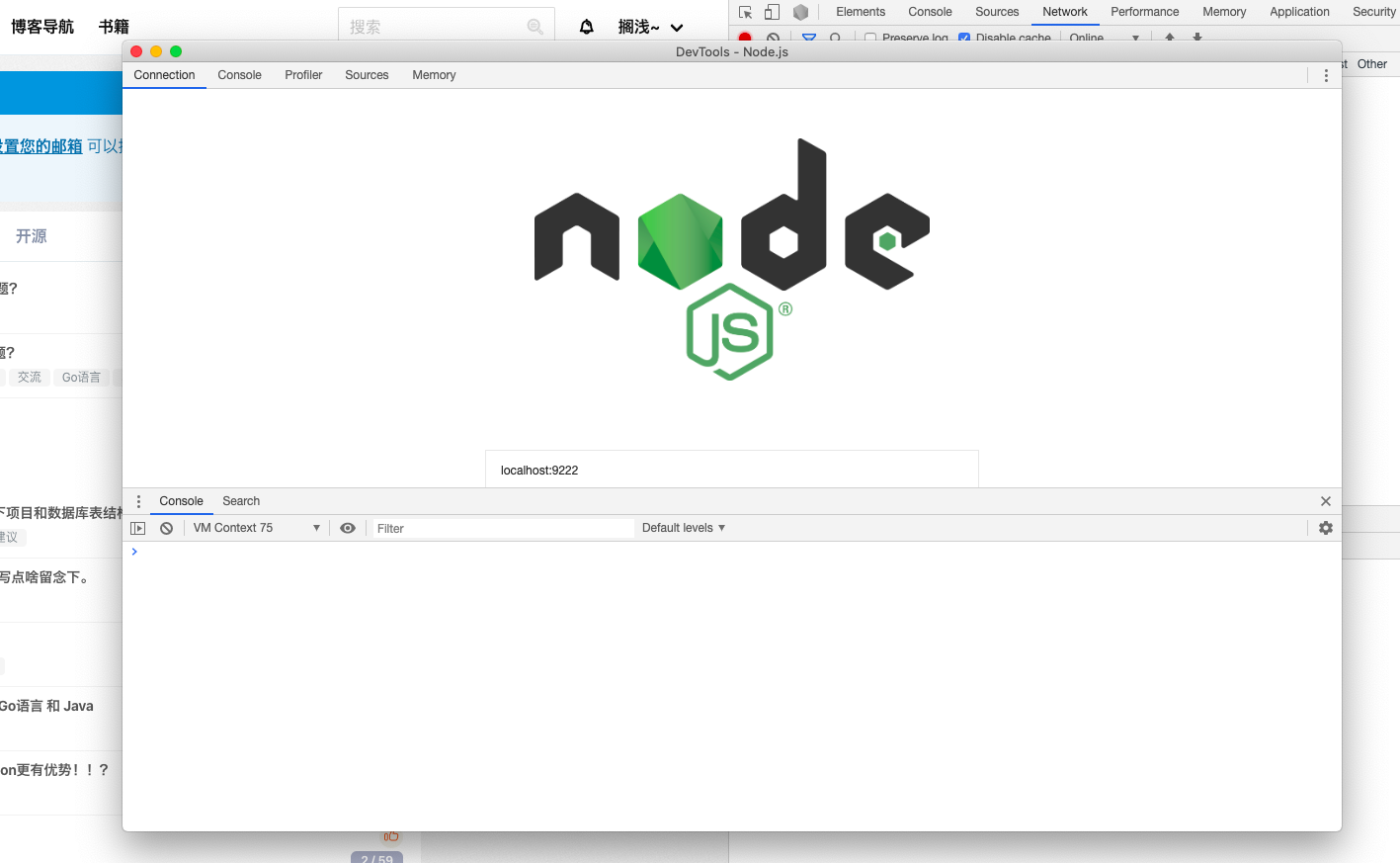Viewport: 1400px width, 863px height.
Task: Click the 搁浅~ username
Action: (638, 27)
